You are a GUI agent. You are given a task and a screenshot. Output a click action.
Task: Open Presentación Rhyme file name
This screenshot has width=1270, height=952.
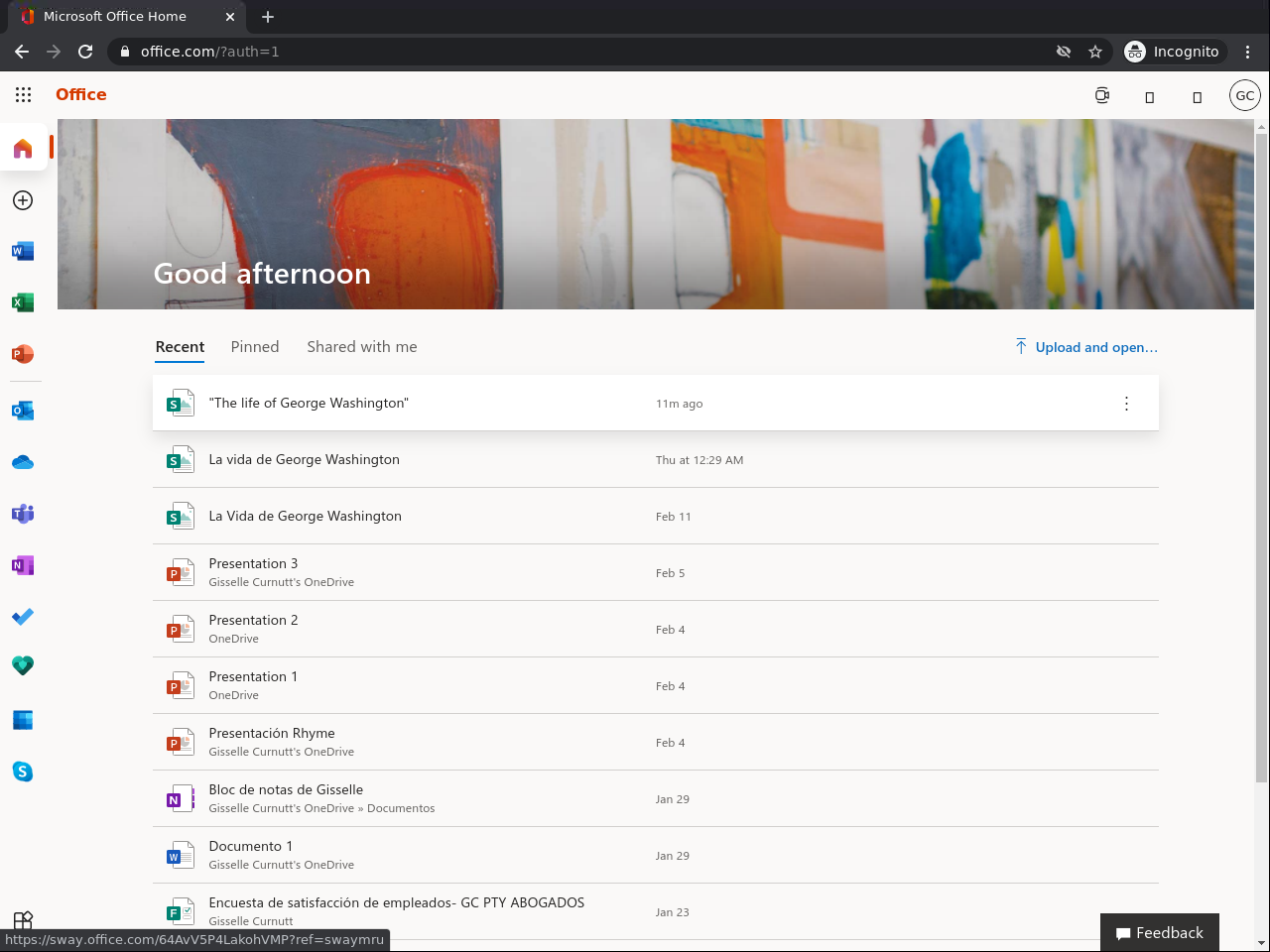point(272,733)
